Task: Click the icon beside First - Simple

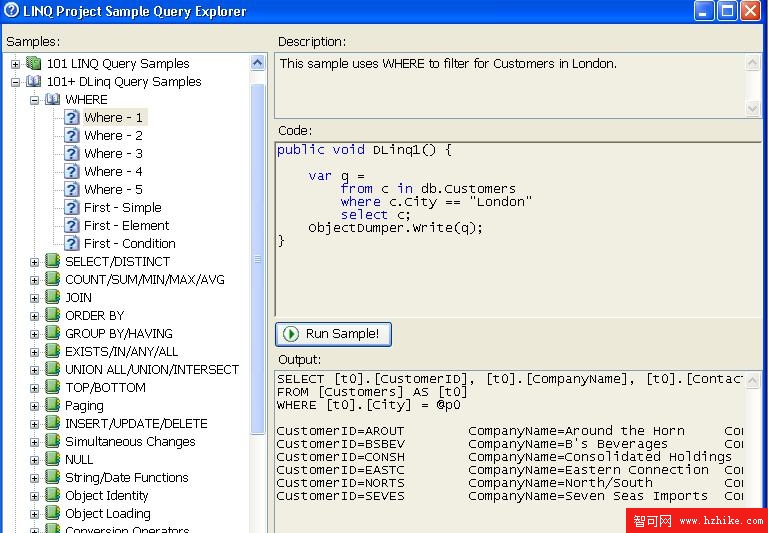Action: coord(72,208)
